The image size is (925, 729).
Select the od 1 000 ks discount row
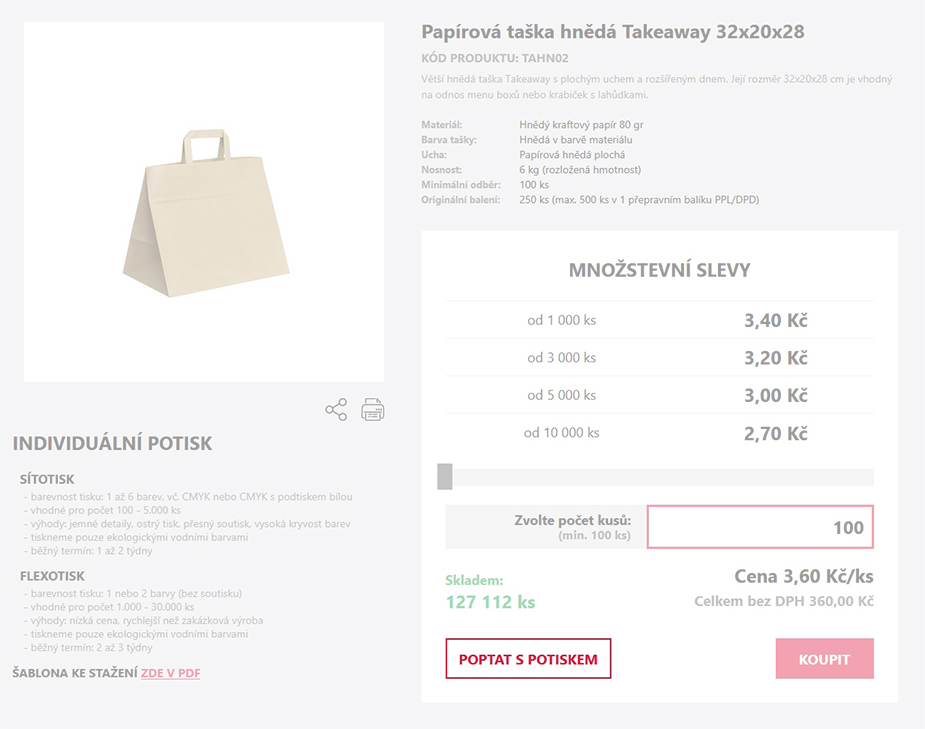(660, 320)
